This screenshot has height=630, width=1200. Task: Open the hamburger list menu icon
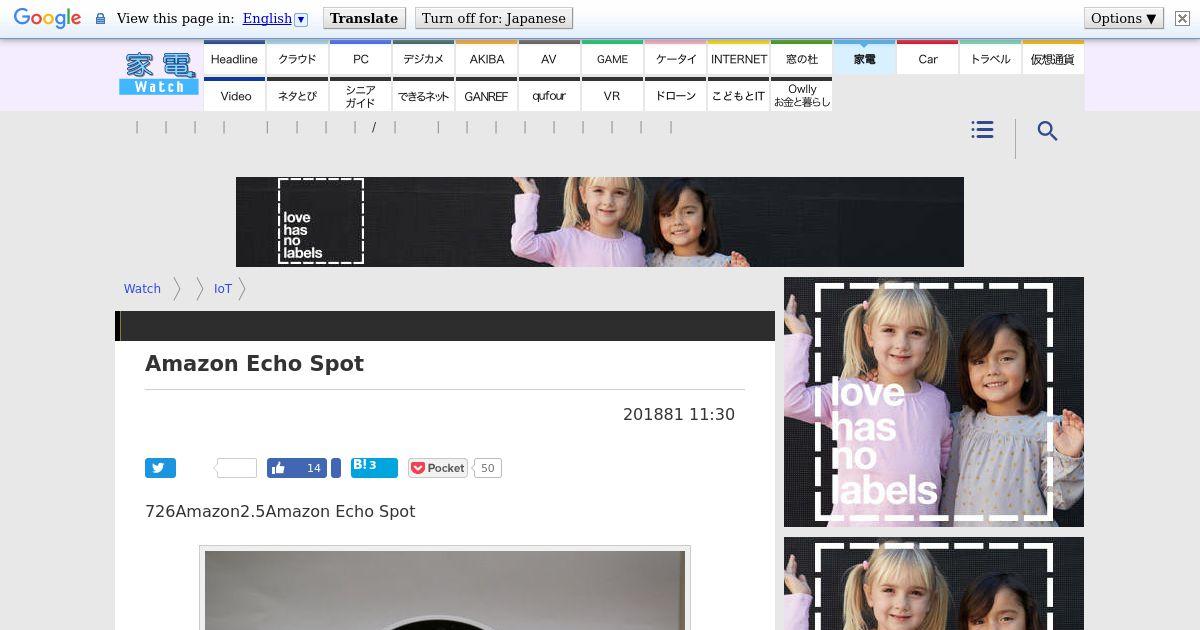pos(982,130)
